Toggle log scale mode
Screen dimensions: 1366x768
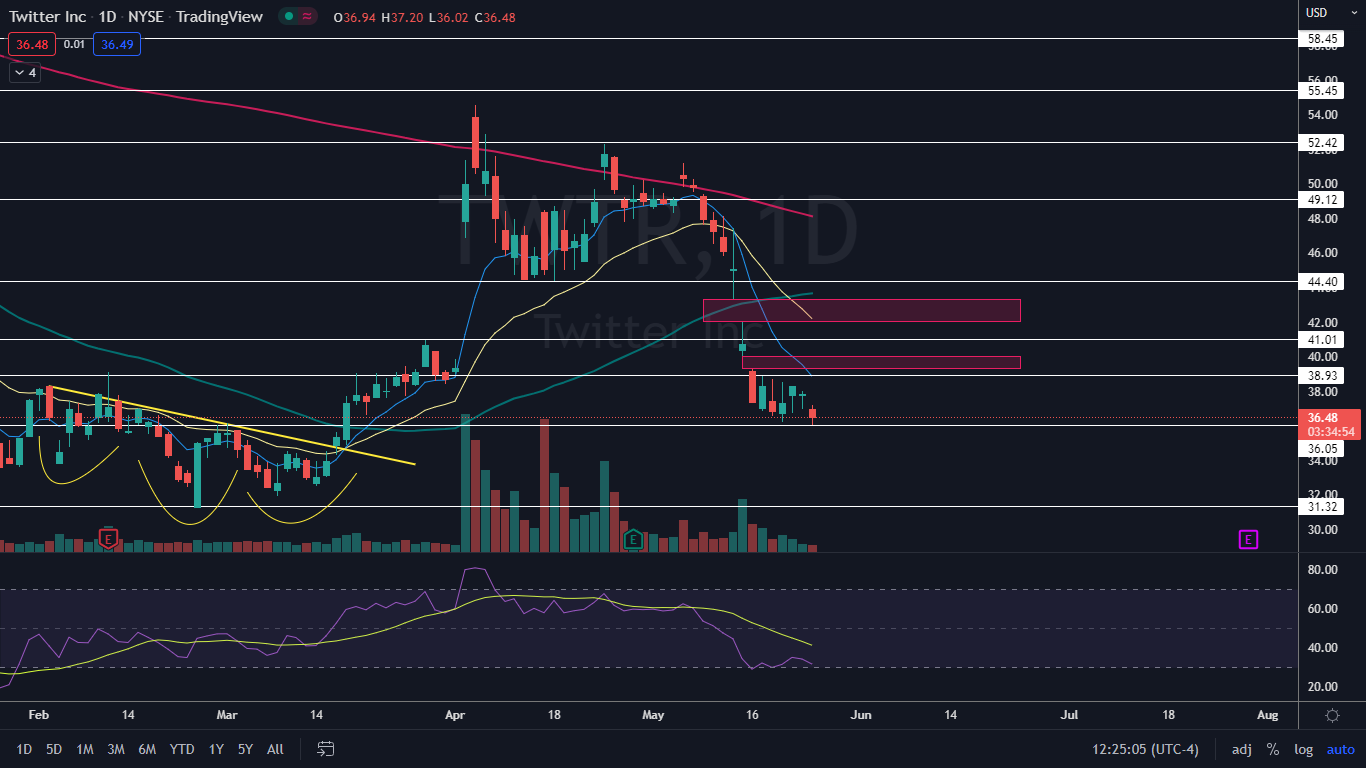[1303, 749]
